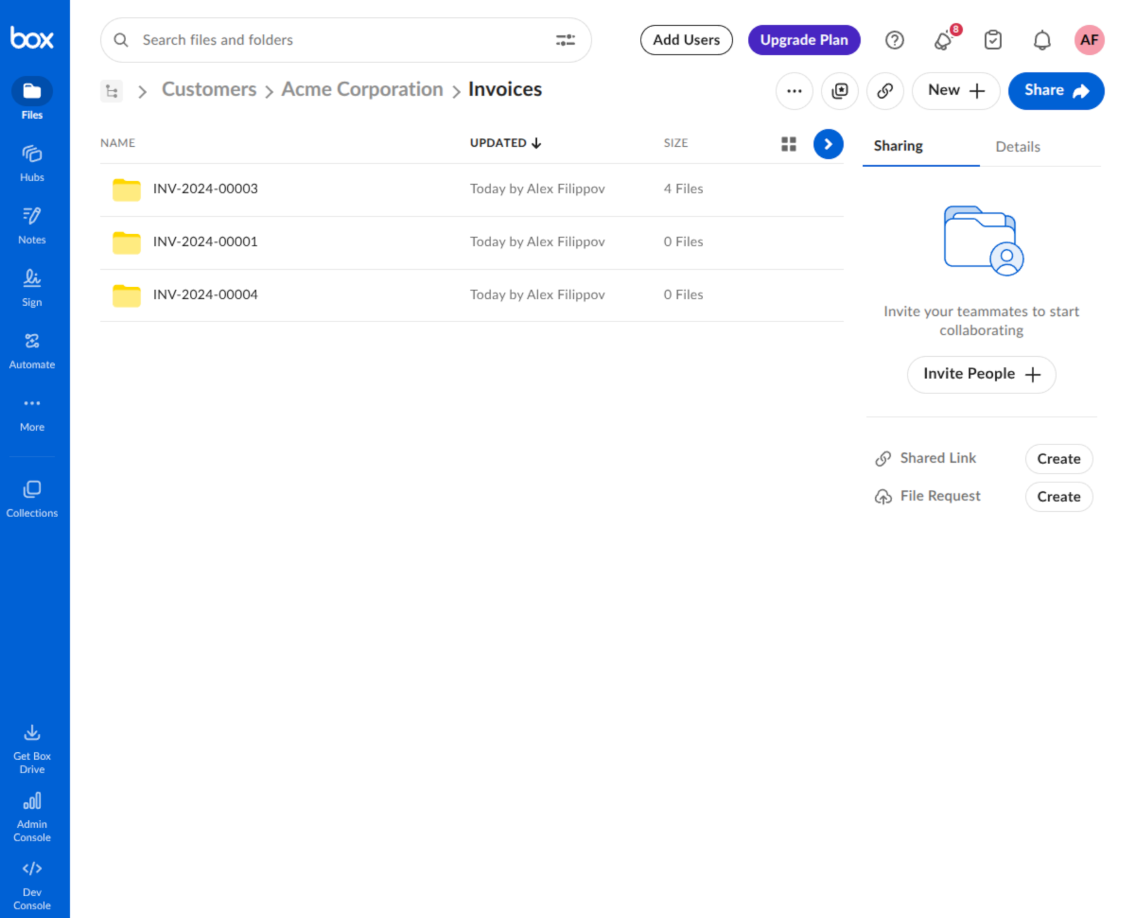Screen dimensions: 1130x918
Task: Open the rocket icon with 8 badge
Action: 944,40
